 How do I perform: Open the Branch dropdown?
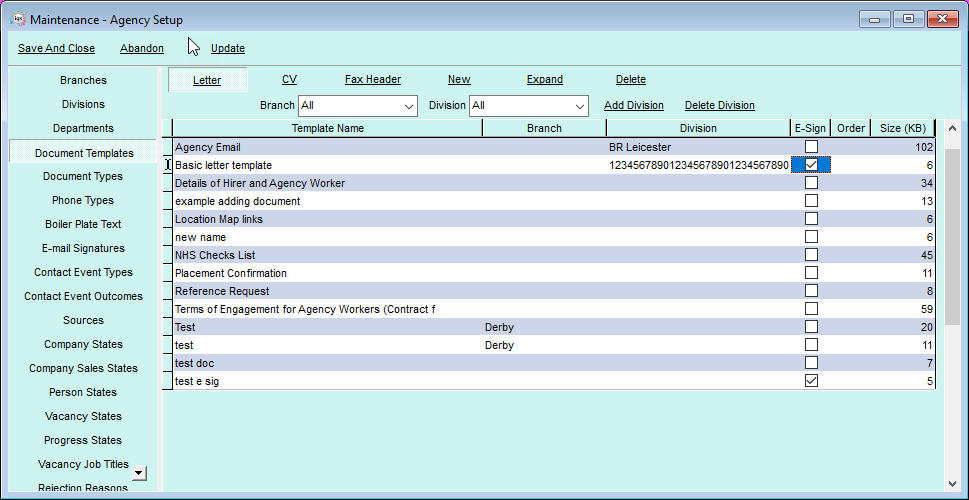point(358,106)
